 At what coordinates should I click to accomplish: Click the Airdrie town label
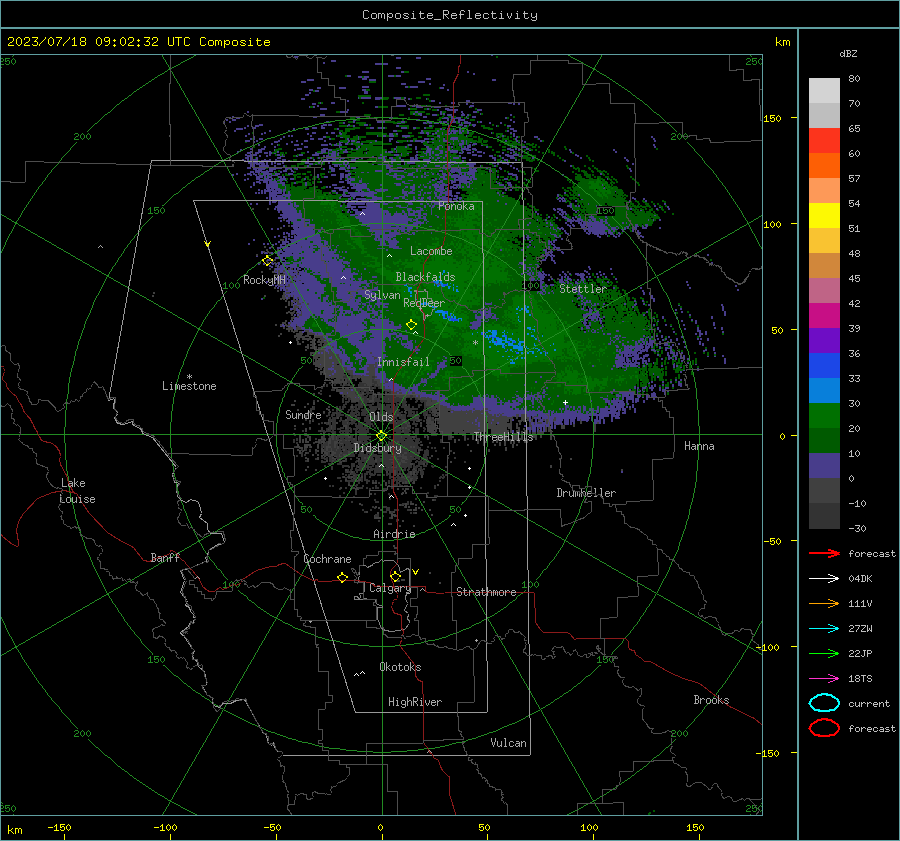(x=394, y=534)
